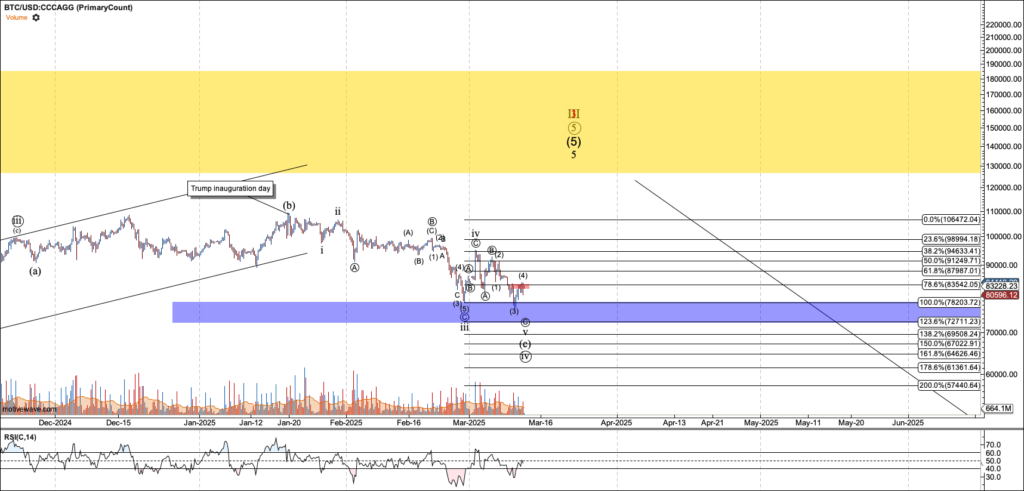Click the motivewave watermark logo

tap(22, 409)
